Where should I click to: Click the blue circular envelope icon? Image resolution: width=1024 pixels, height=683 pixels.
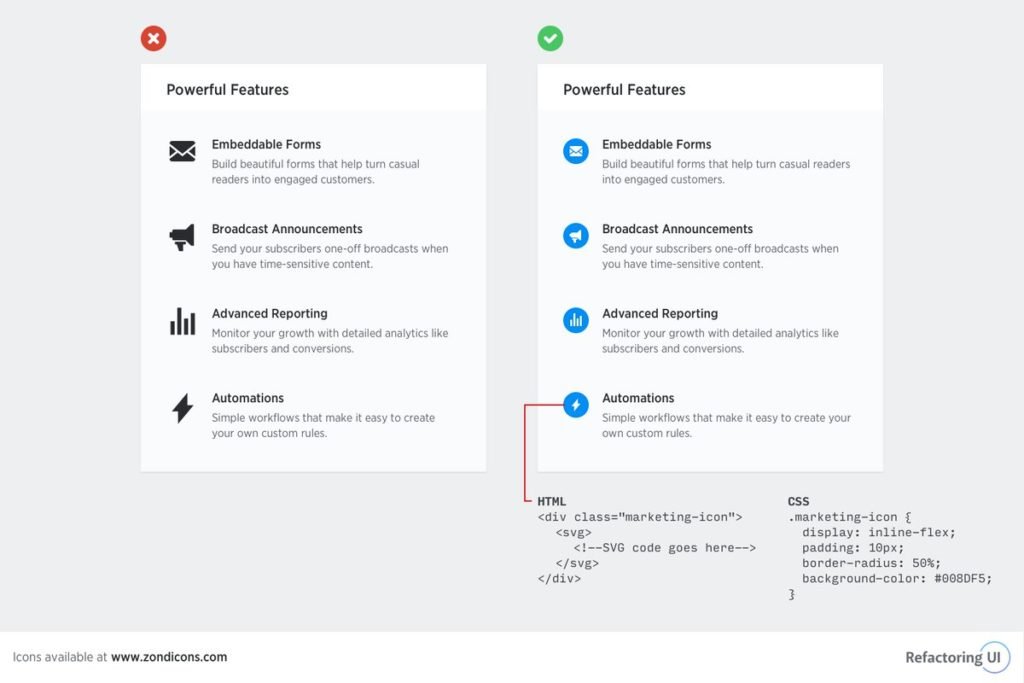pos(575,151)
